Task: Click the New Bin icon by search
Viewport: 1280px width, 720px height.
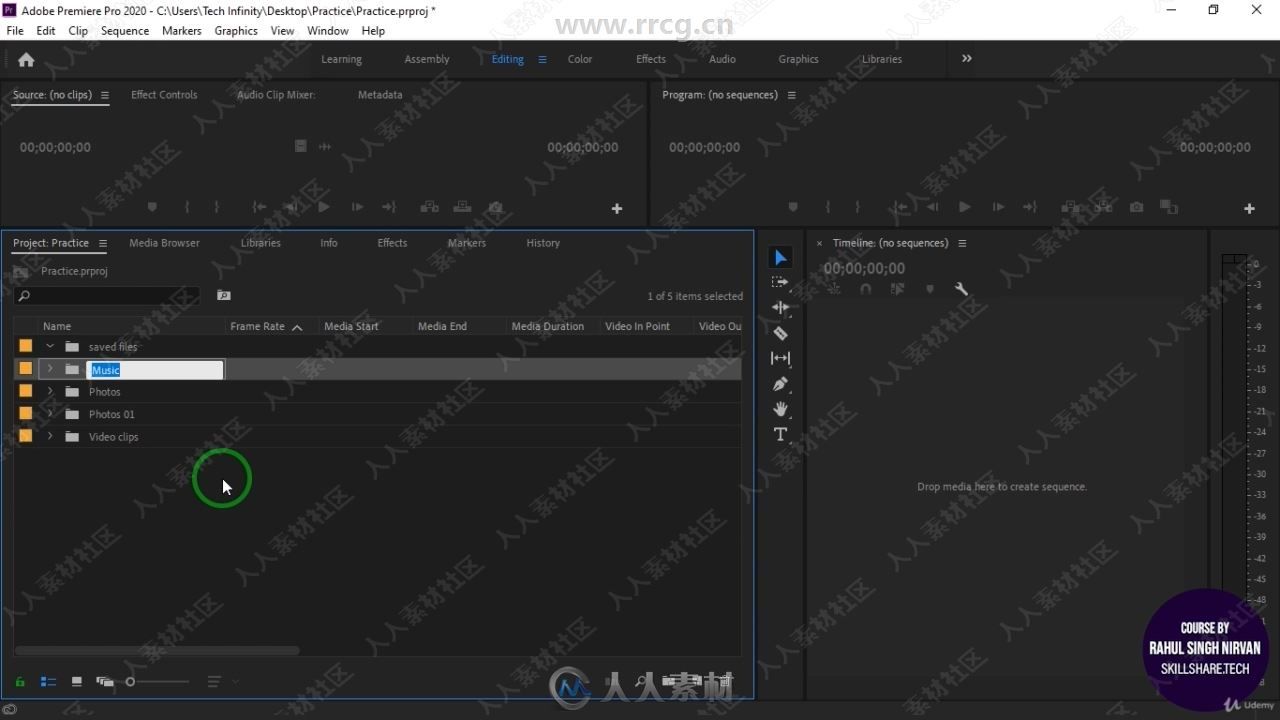Action: (224, 296)
